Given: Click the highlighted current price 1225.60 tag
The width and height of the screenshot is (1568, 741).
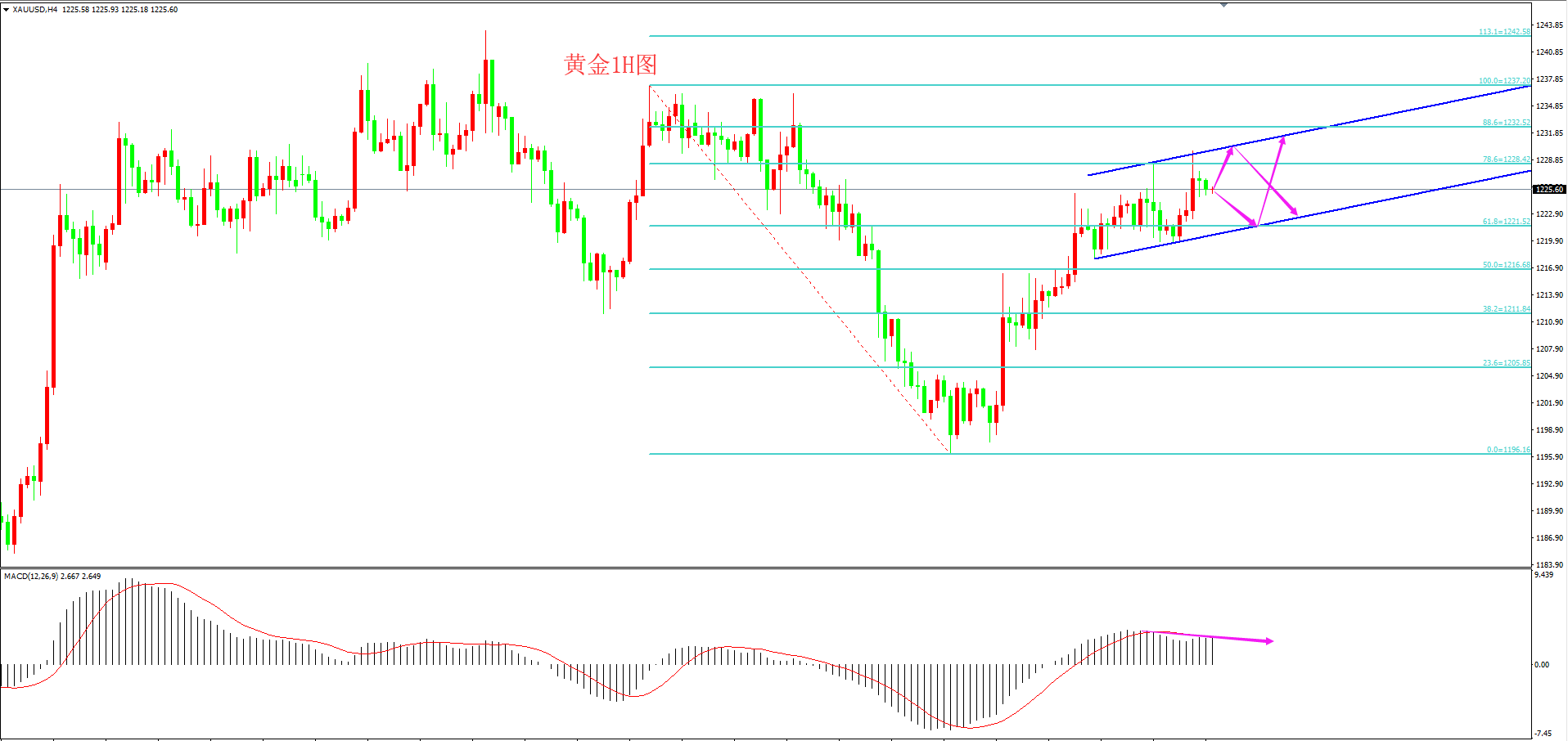Looking at the screenshot, I should point(1549,189).
